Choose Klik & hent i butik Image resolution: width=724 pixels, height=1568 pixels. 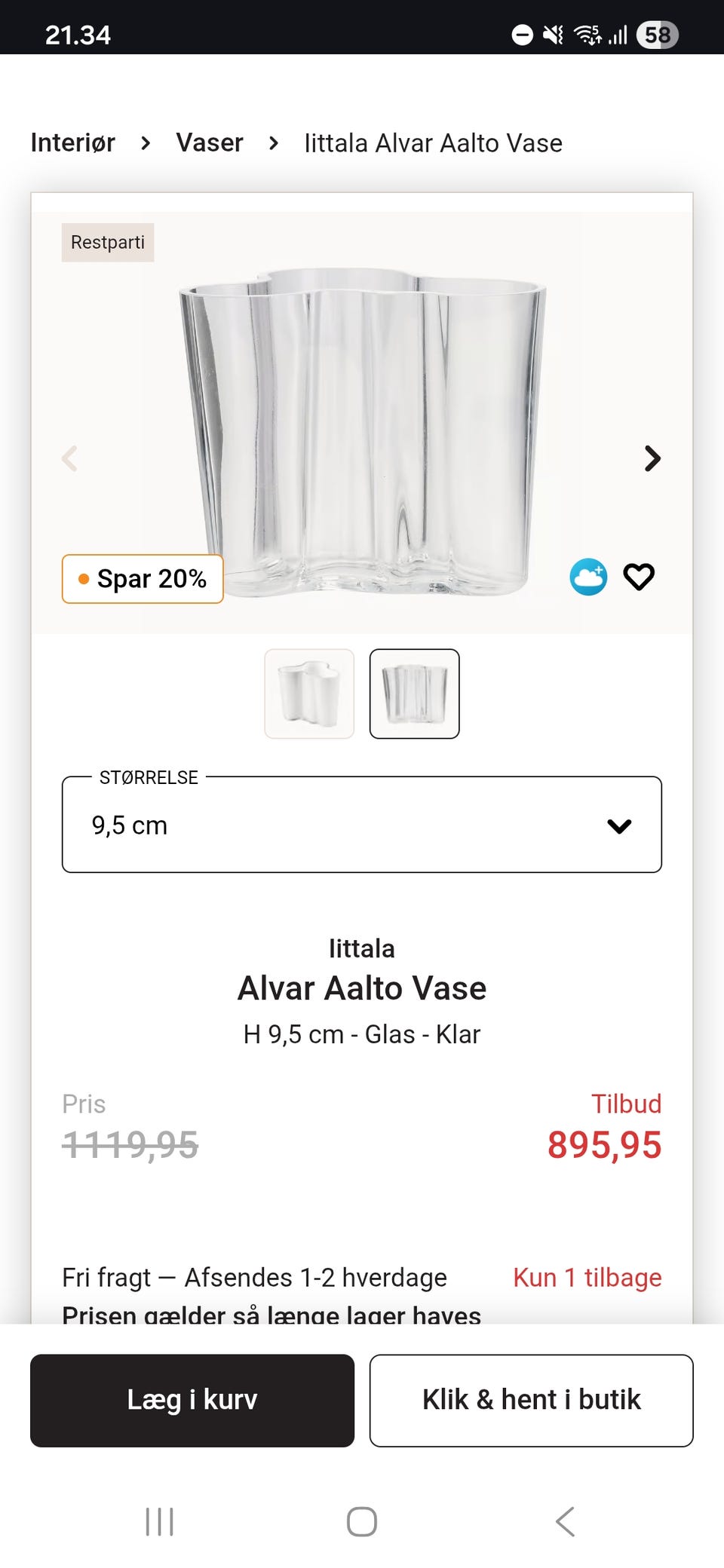(x=531, y=1400)
